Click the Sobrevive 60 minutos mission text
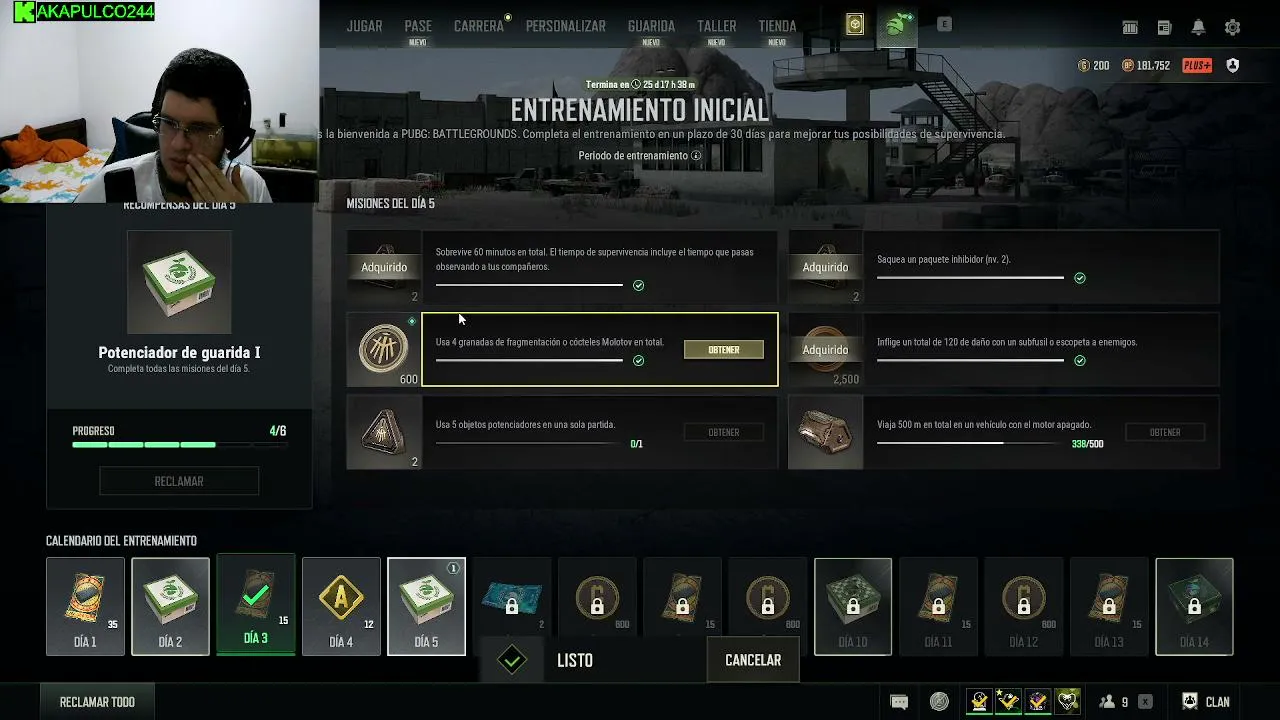This screenshot has height=720, width=1280. [x=595, y=259]
